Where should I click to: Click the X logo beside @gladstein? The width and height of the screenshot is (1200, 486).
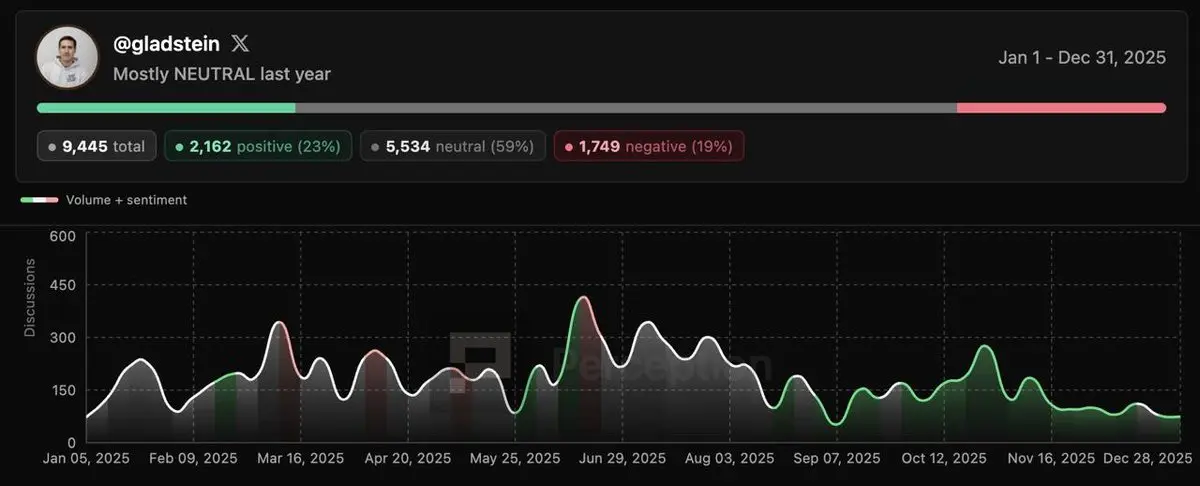coord(240,43)
